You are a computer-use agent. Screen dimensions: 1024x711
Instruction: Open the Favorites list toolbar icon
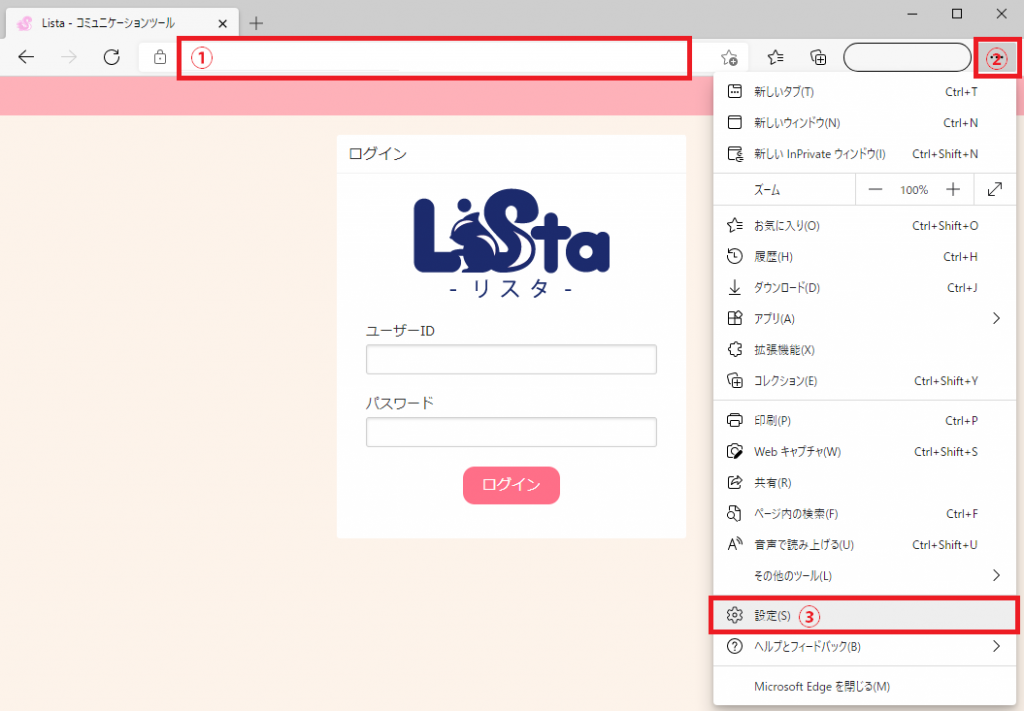tap(775, 57)
